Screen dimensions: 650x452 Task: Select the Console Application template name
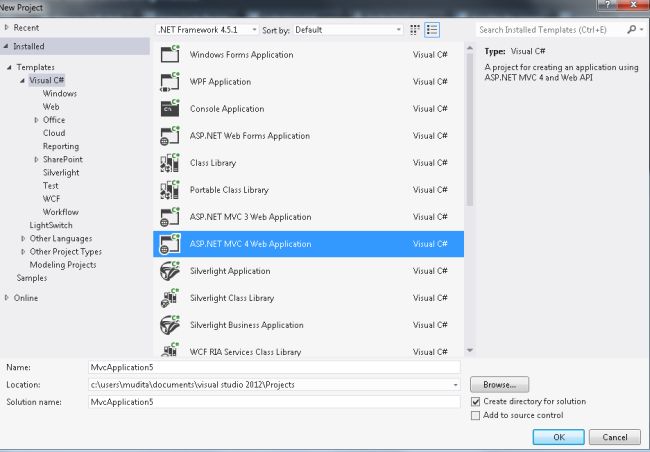227,109
